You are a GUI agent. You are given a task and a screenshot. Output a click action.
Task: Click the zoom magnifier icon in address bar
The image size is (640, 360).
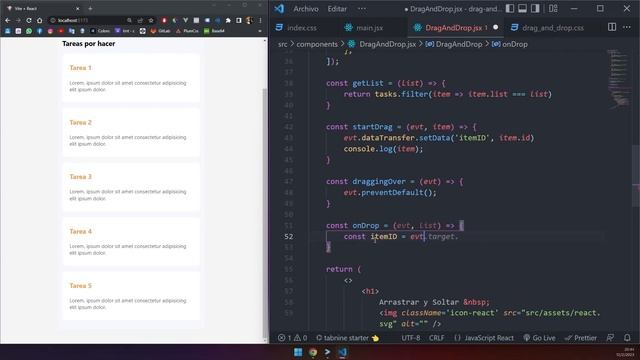click(x=129, y=20)
